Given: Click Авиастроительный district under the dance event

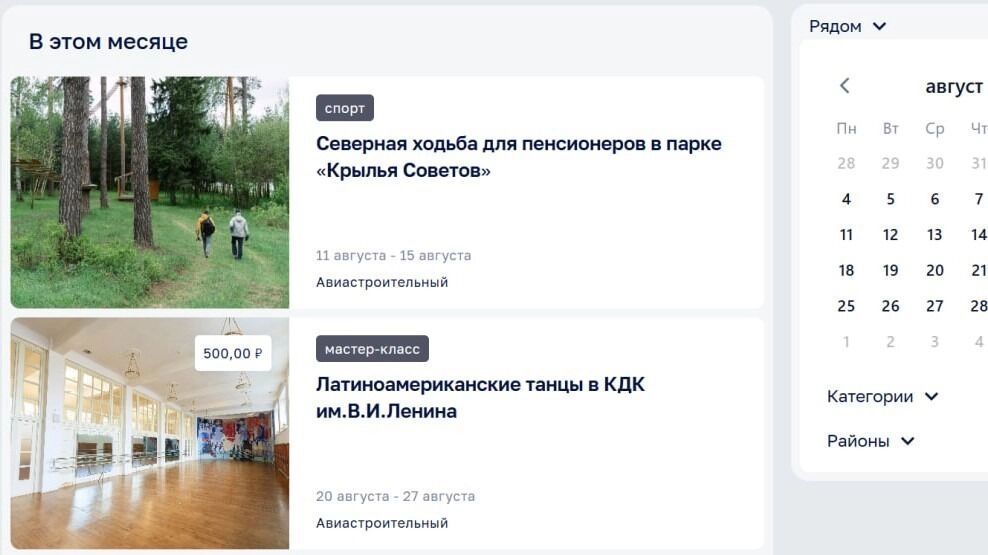Looking at the screenshot, I should 382,523.
